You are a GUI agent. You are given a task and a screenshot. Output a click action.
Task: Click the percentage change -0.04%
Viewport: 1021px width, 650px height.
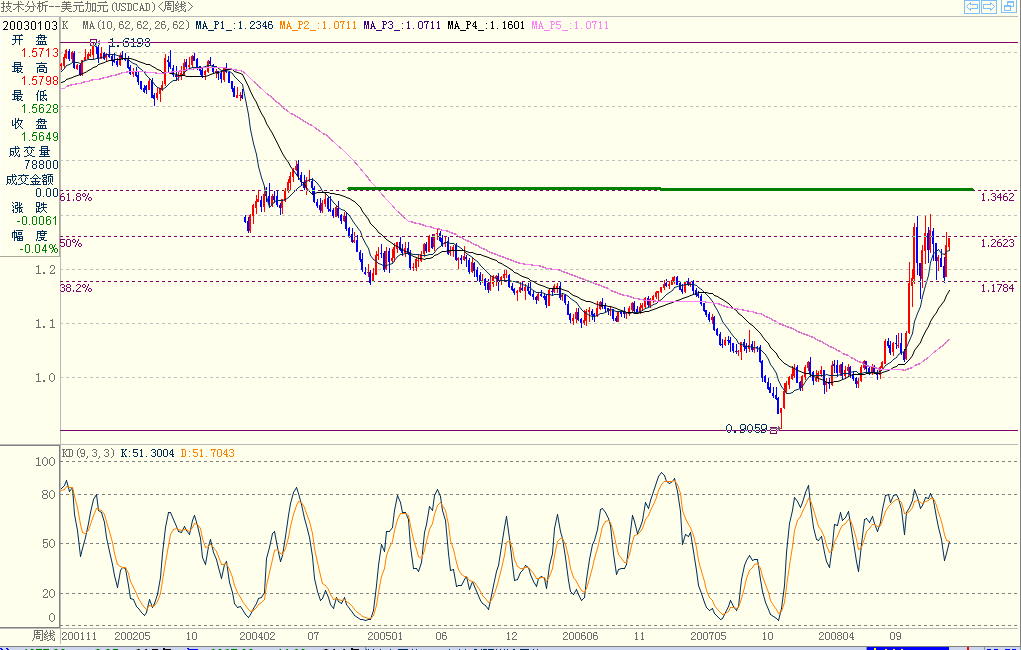pos(39,249)
